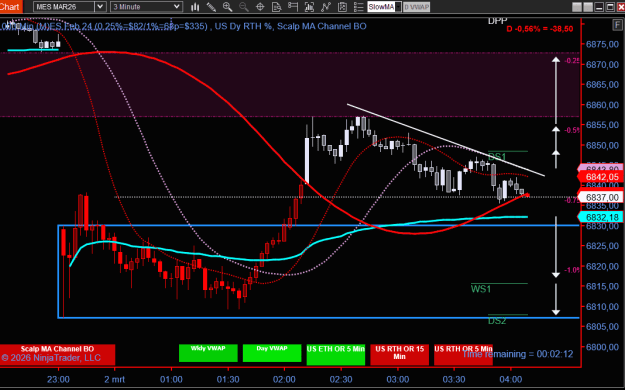Click the Scalp MA Channel BO indicator label
This screenshot has height=390, width=625.
point(322,26)
